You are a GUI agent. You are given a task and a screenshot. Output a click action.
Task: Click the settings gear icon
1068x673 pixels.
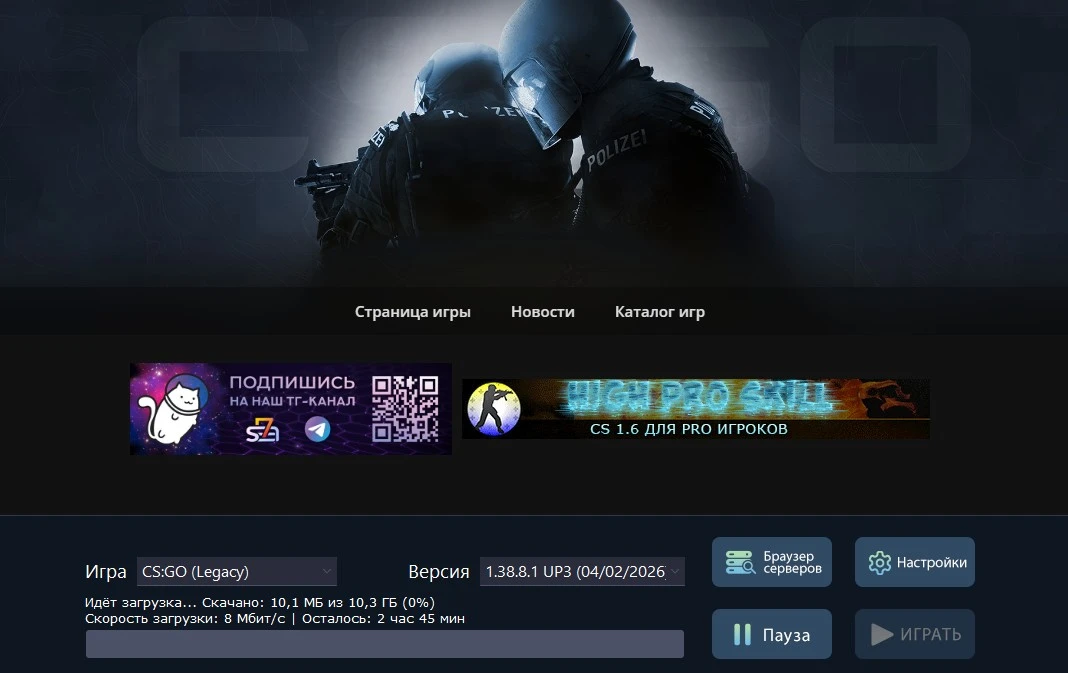879,563
